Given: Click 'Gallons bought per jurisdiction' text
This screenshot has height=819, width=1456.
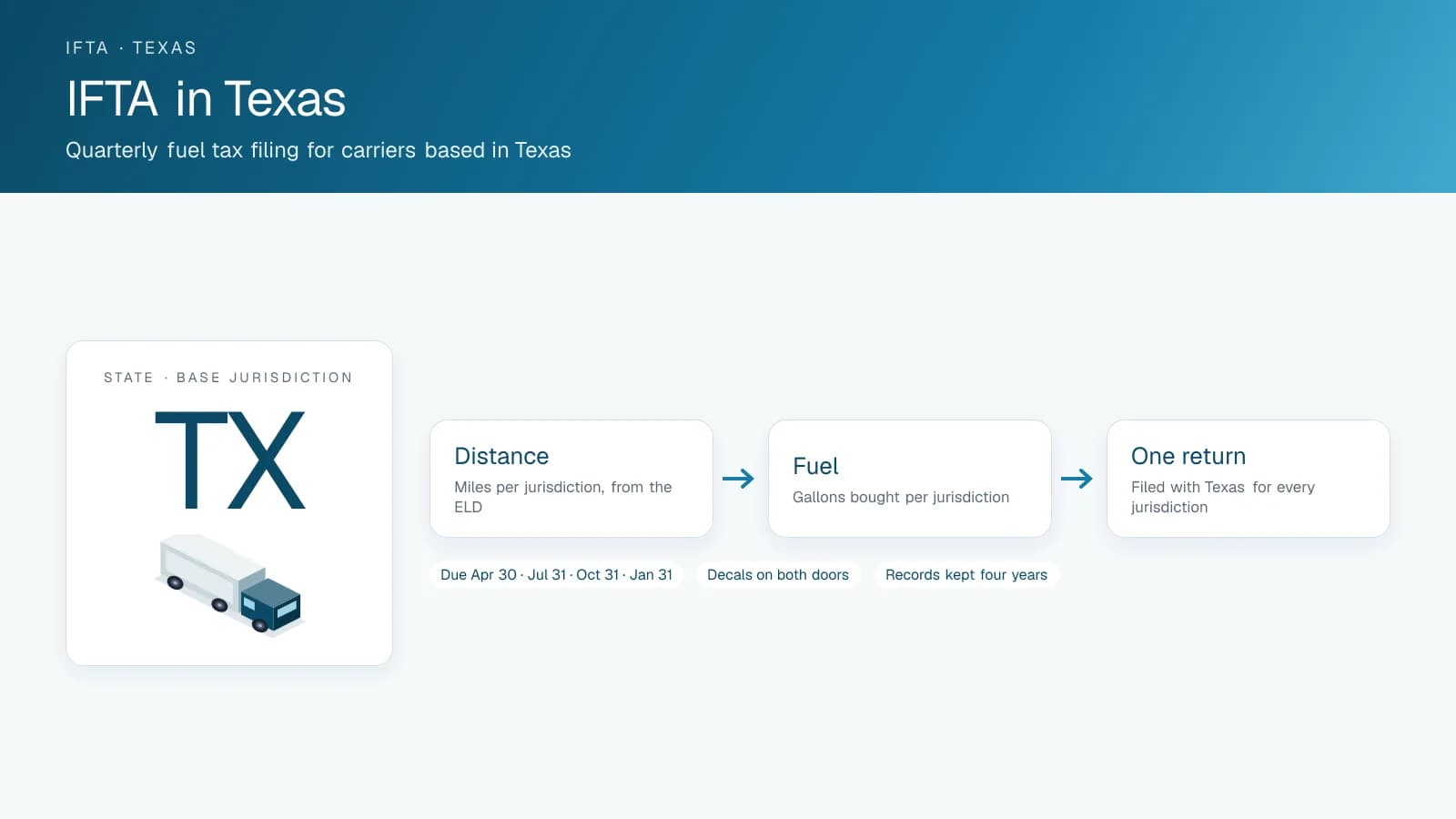Looking at the screenshot, I should coord(901,497).
